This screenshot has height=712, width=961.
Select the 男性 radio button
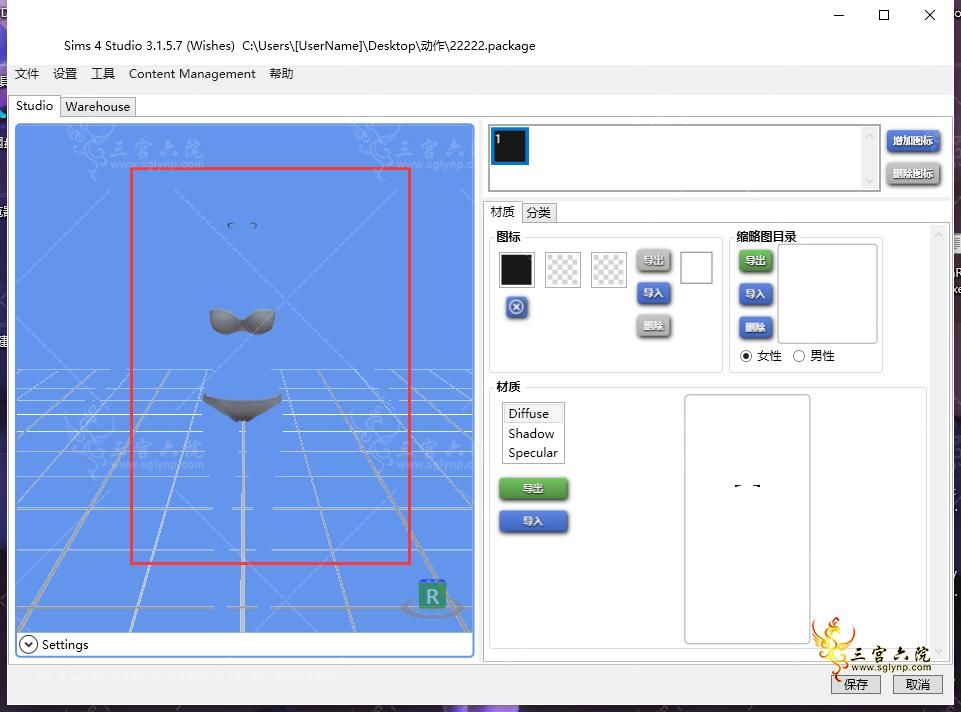point(799,356)
